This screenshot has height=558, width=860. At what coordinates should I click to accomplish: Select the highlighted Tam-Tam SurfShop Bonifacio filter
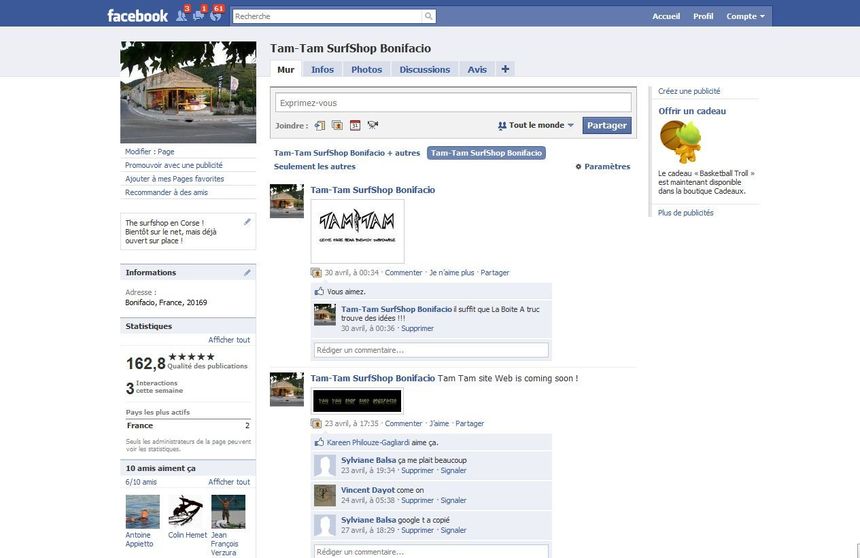[x=486, y=153]
